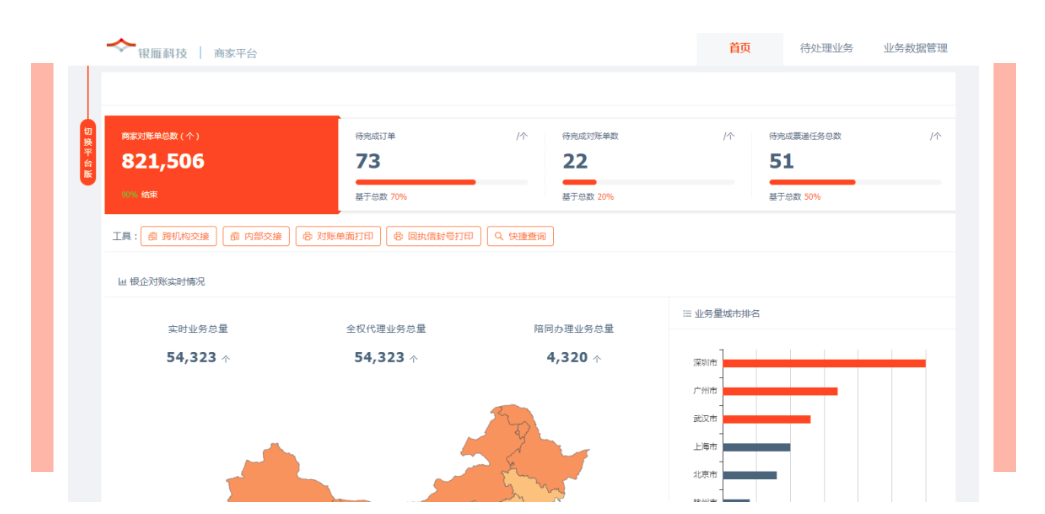
Task: Click the 商家平台 header link
Action: [235, 53]
